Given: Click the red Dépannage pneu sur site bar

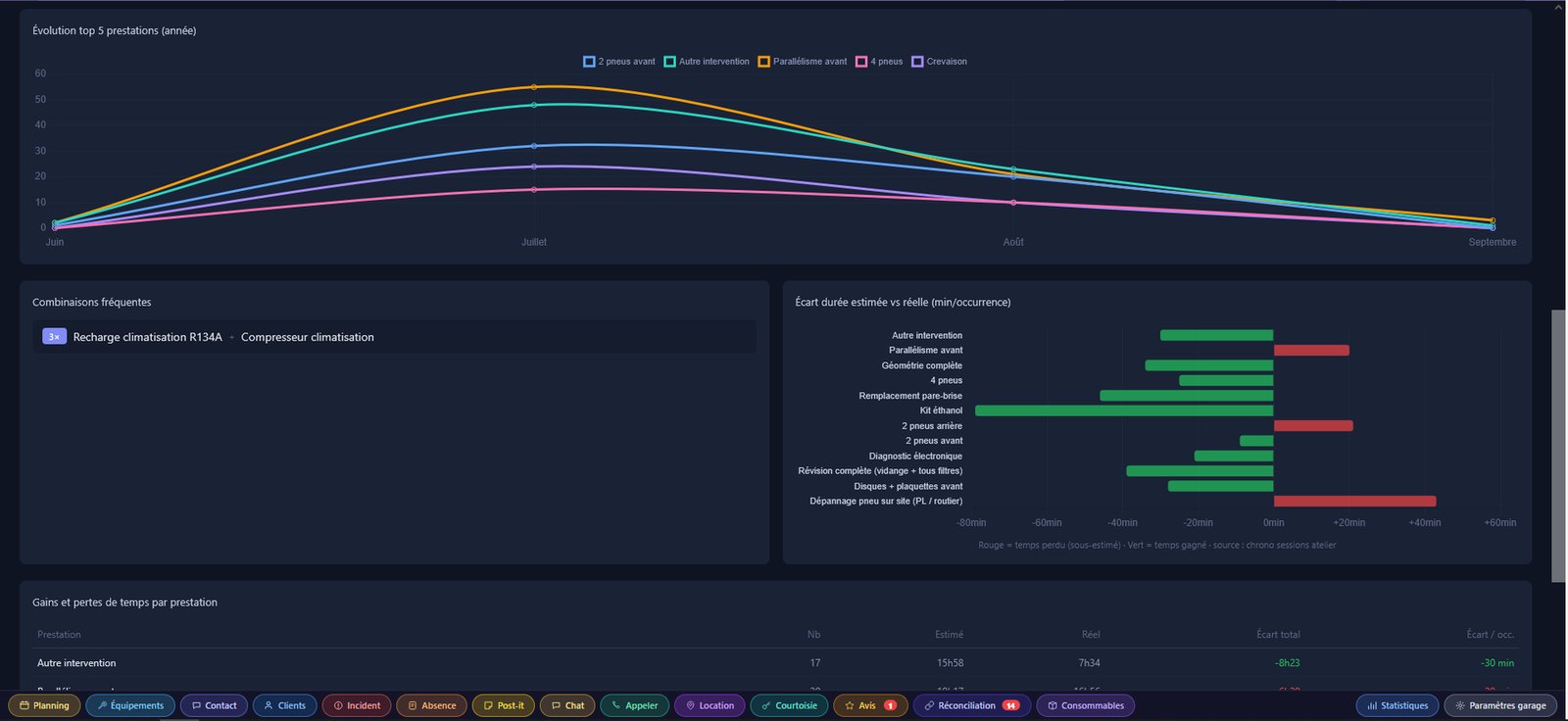Looking at the screenshot, I should [1355, 501].
